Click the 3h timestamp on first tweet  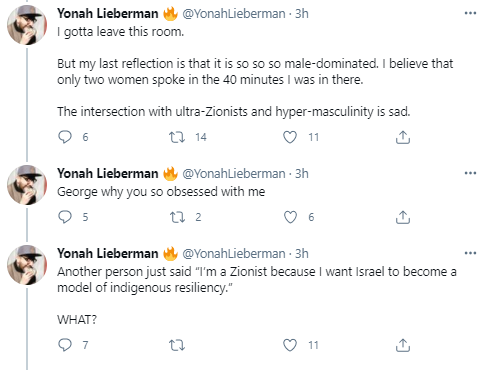[302, 14]
